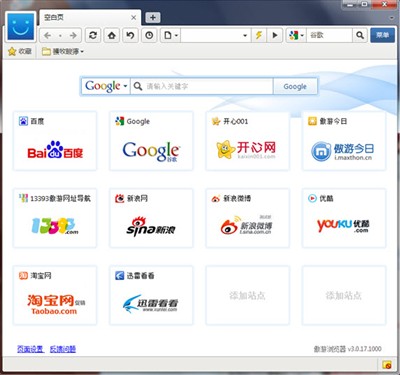Image resolution: width=400 pixels, height=375 pixels.
Task: Click the Xunlei Kankan tile favicon
Action: 119,275
